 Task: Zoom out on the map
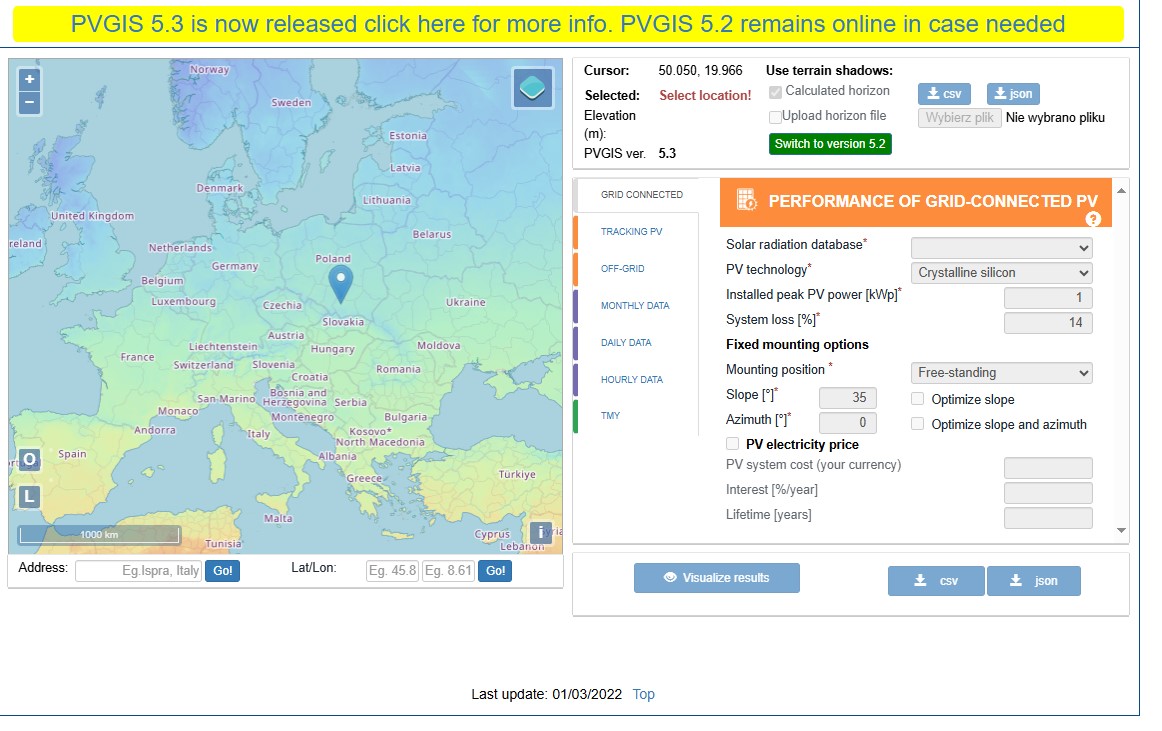(29, 102)
